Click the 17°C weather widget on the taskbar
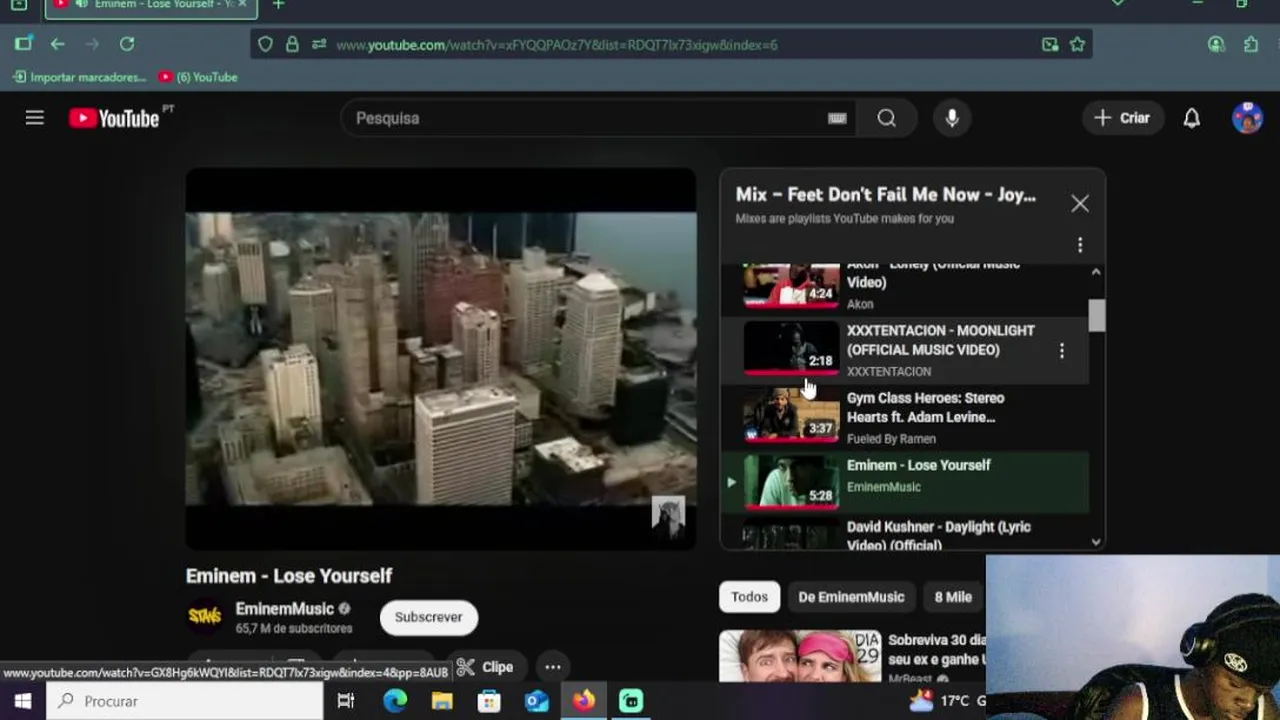This screenshot has height=720, width=1280. pyautogui.click(x=945, y=701)
